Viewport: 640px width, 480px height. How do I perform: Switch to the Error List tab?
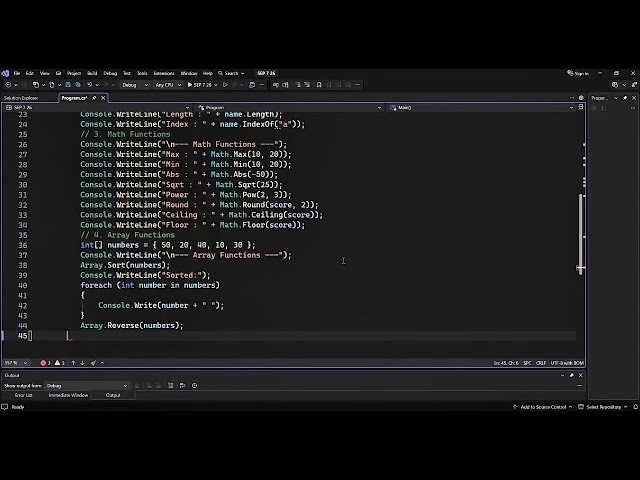tap(24, 395)
